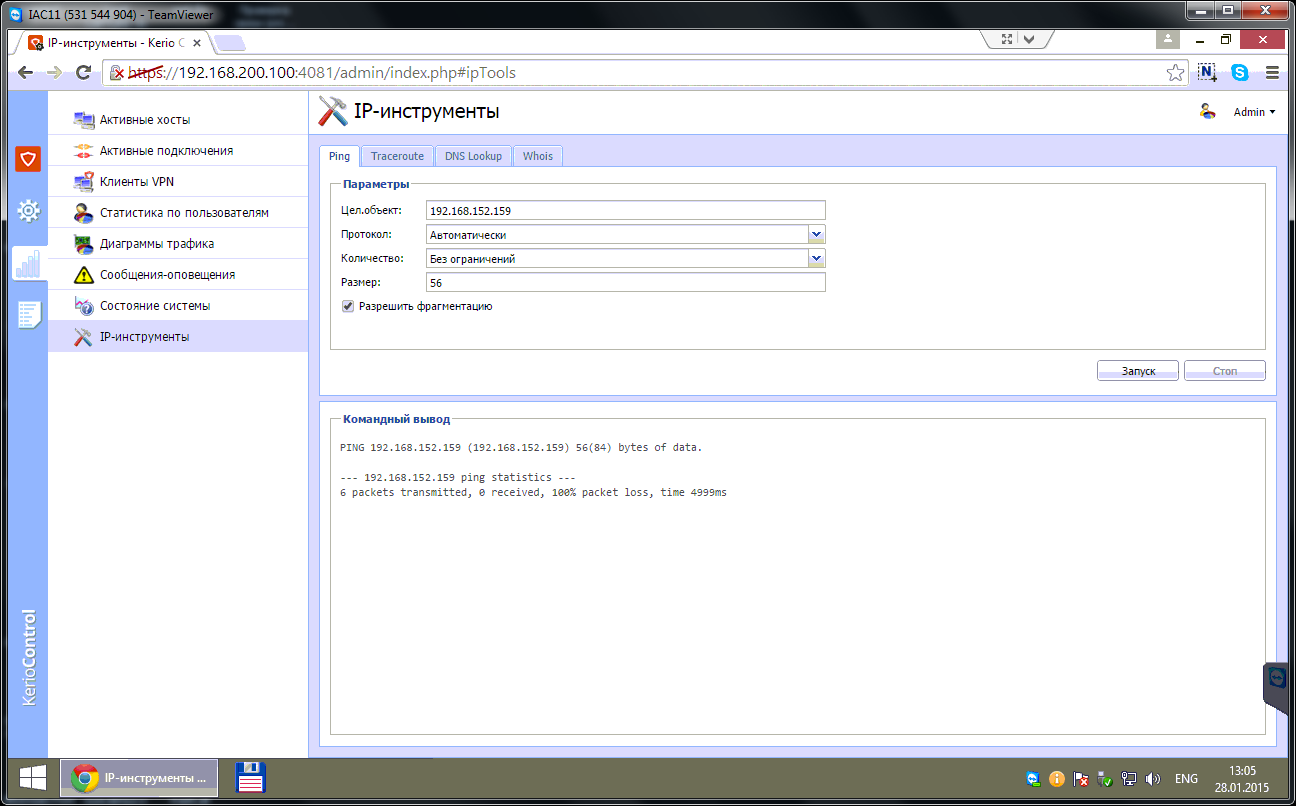Open the Kerio shield dashboard icon

[28, 159]
